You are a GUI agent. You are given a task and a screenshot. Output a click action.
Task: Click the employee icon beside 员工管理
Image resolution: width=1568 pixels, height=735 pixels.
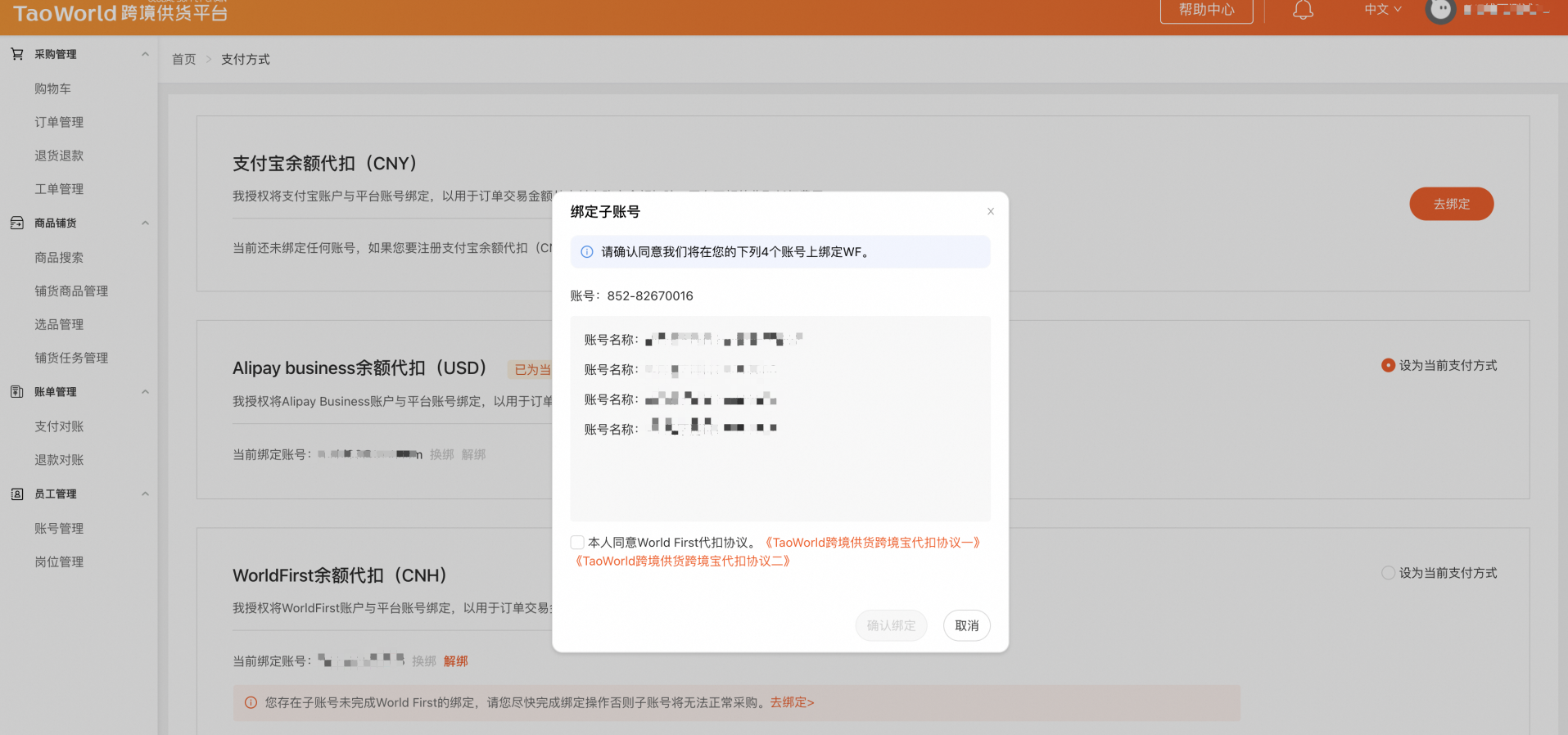(x=17, y=494)
